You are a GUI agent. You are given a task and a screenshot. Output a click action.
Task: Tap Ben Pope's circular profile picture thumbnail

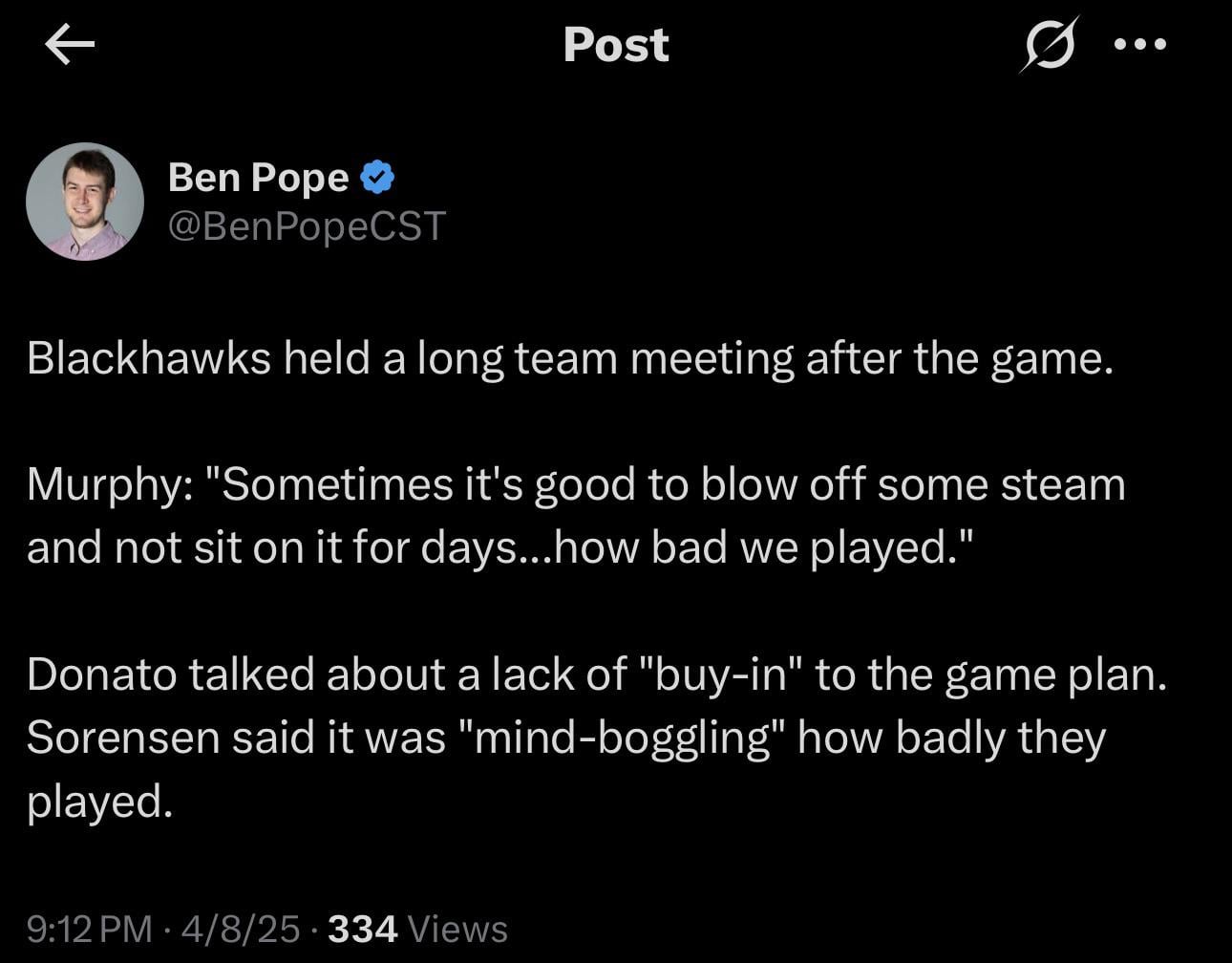[85, 202]
